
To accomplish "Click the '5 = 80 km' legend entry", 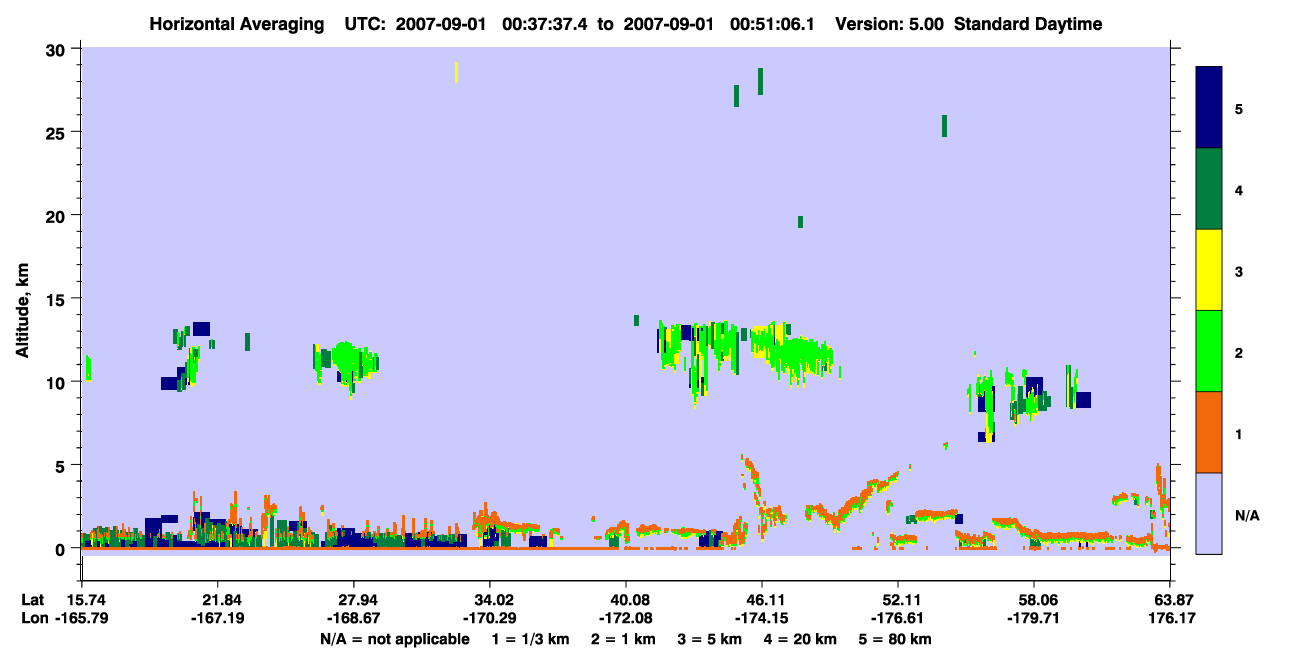I will 896,639.
